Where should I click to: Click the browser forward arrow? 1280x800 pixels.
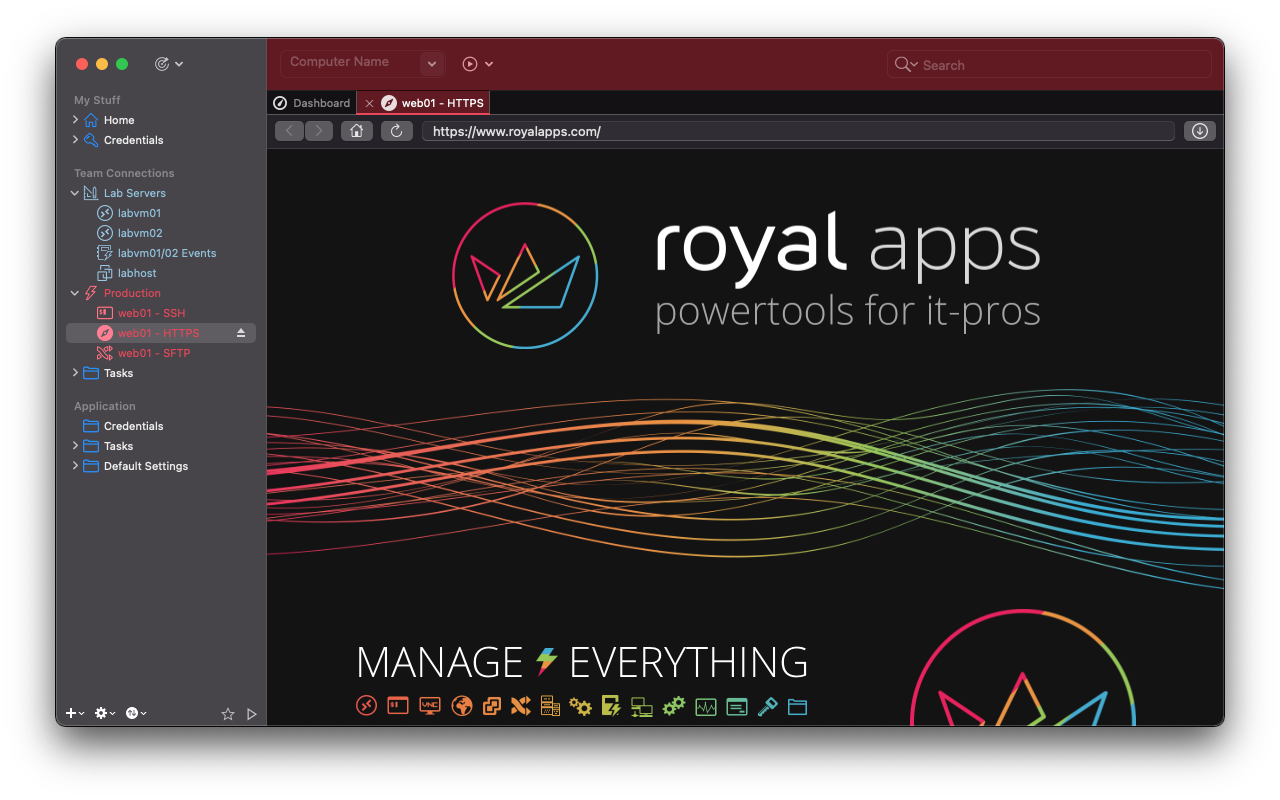pos(319,131)
